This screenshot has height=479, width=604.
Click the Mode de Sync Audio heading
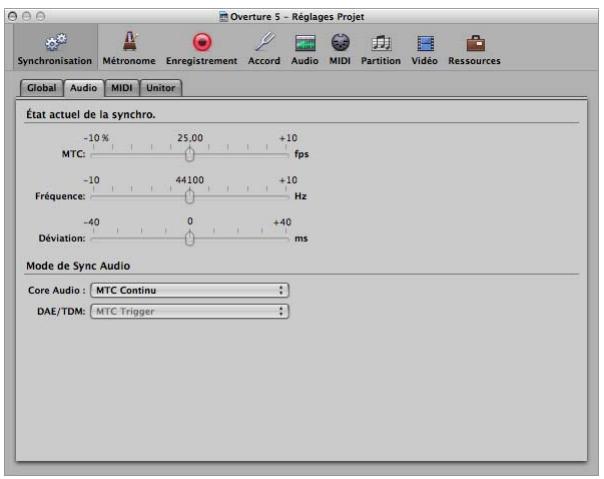(x=78, y=266)
